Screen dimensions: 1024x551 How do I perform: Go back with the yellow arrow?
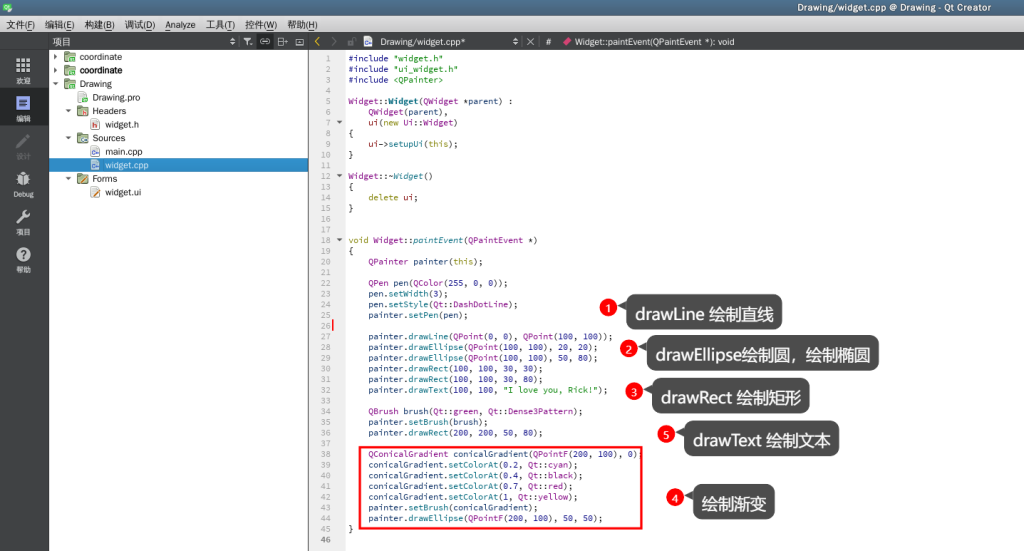coord(318,42)
